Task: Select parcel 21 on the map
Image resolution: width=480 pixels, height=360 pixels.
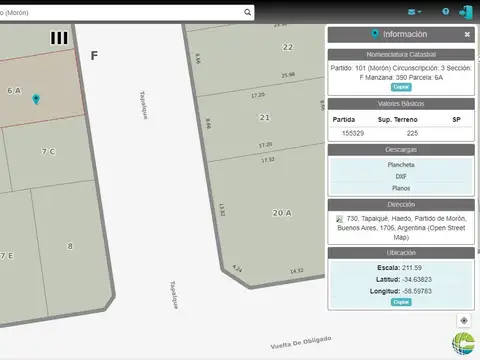Action: pos(264,117)
